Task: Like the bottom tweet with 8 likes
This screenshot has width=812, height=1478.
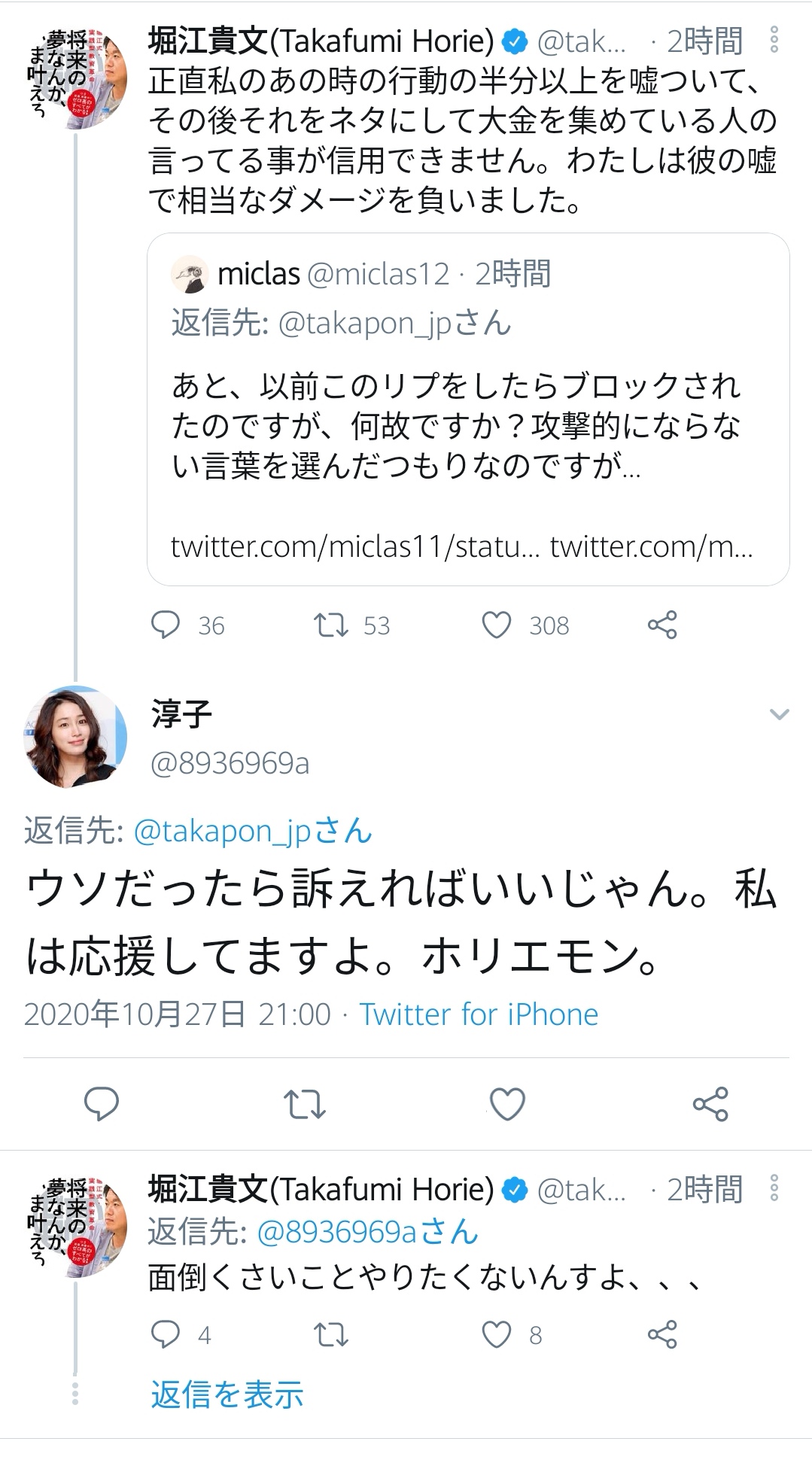Action: point(497,1334)
